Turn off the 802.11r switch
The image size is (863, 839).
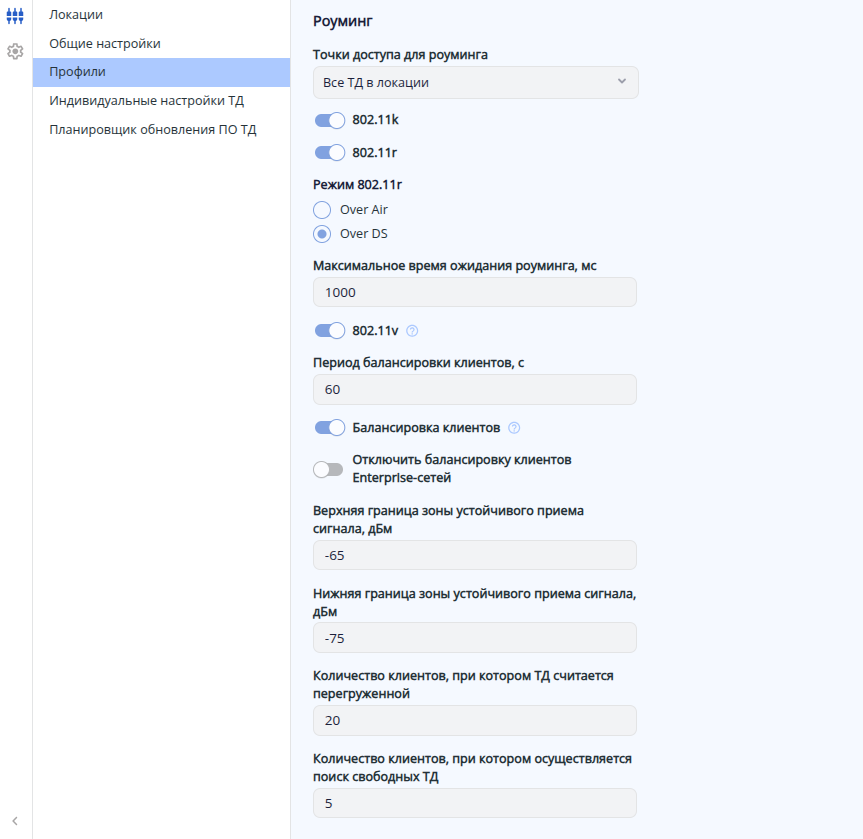[329, 153]
